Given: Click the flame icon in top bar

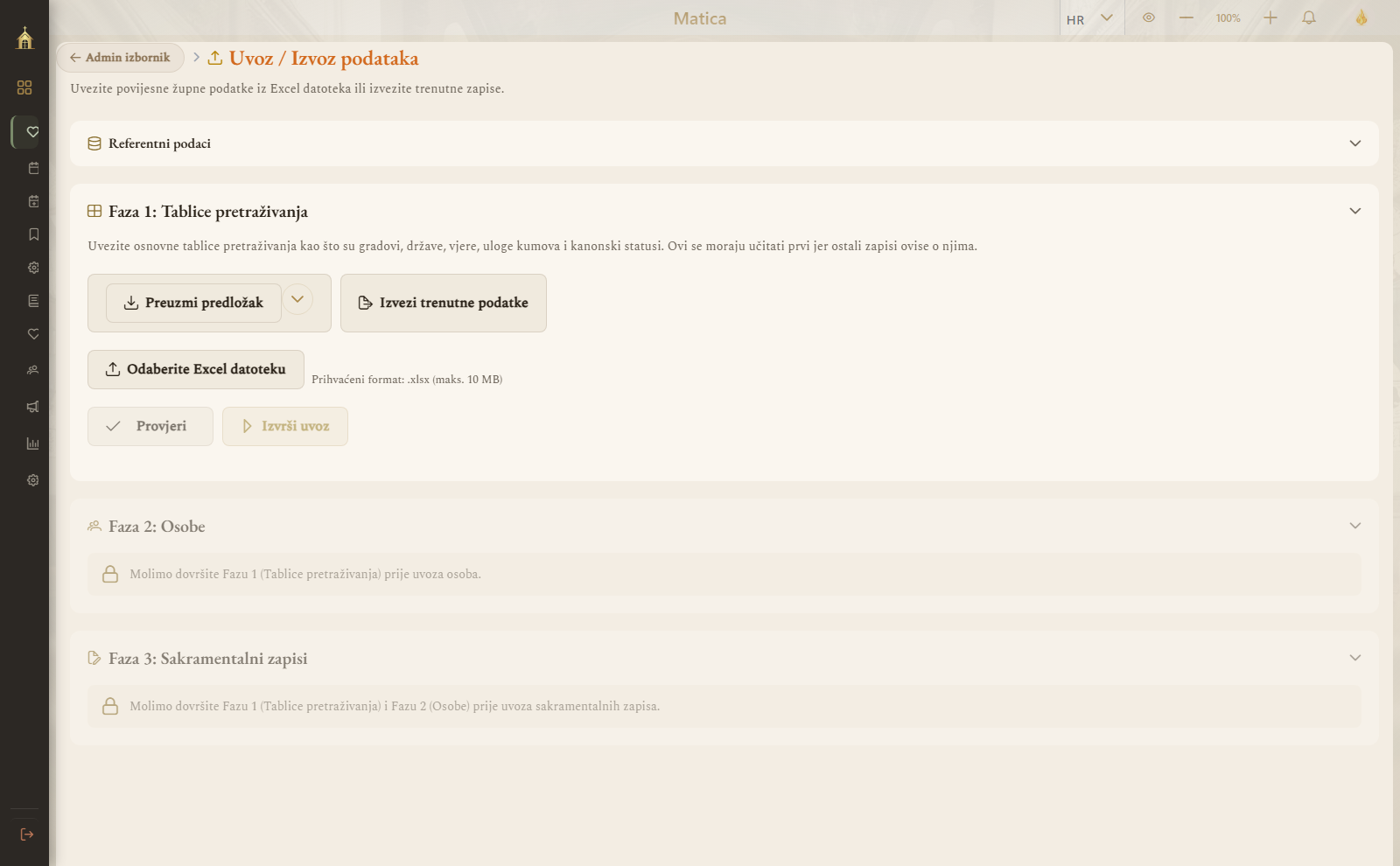Looking at the screenshot, I should (1361, 17).
